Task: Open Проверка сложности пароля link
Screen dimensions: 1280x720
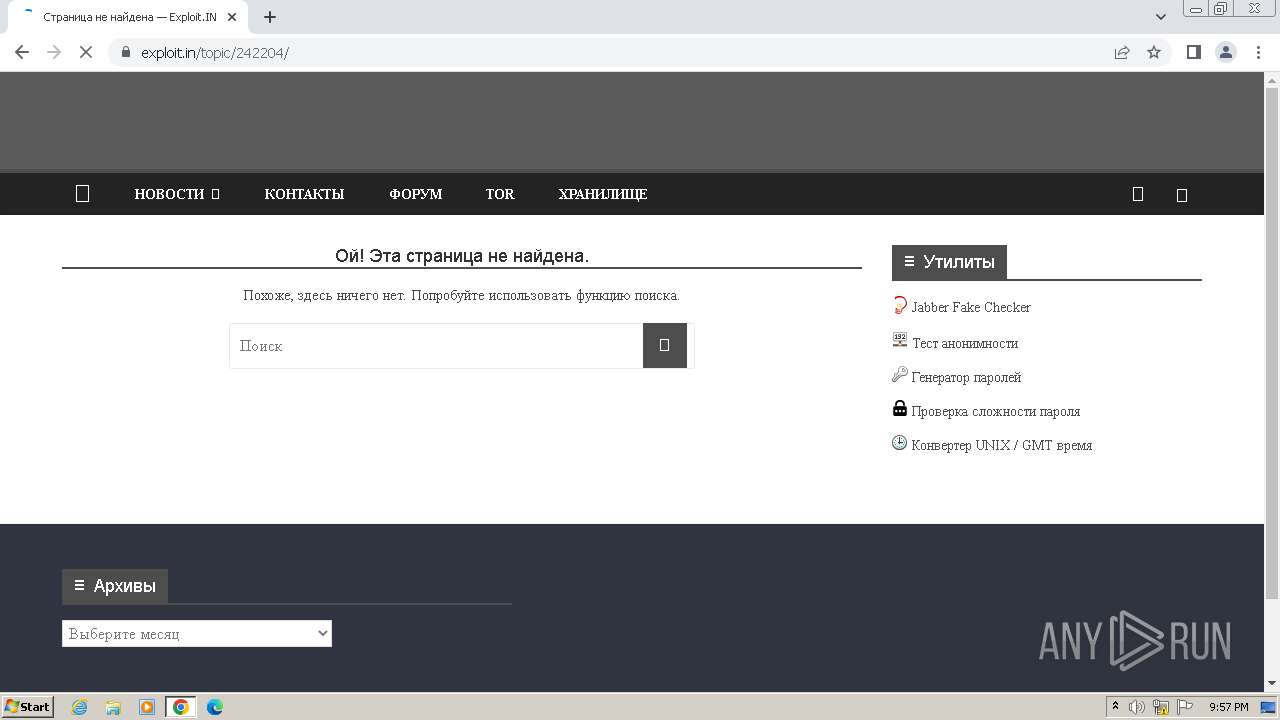Action: pos(996,412)
